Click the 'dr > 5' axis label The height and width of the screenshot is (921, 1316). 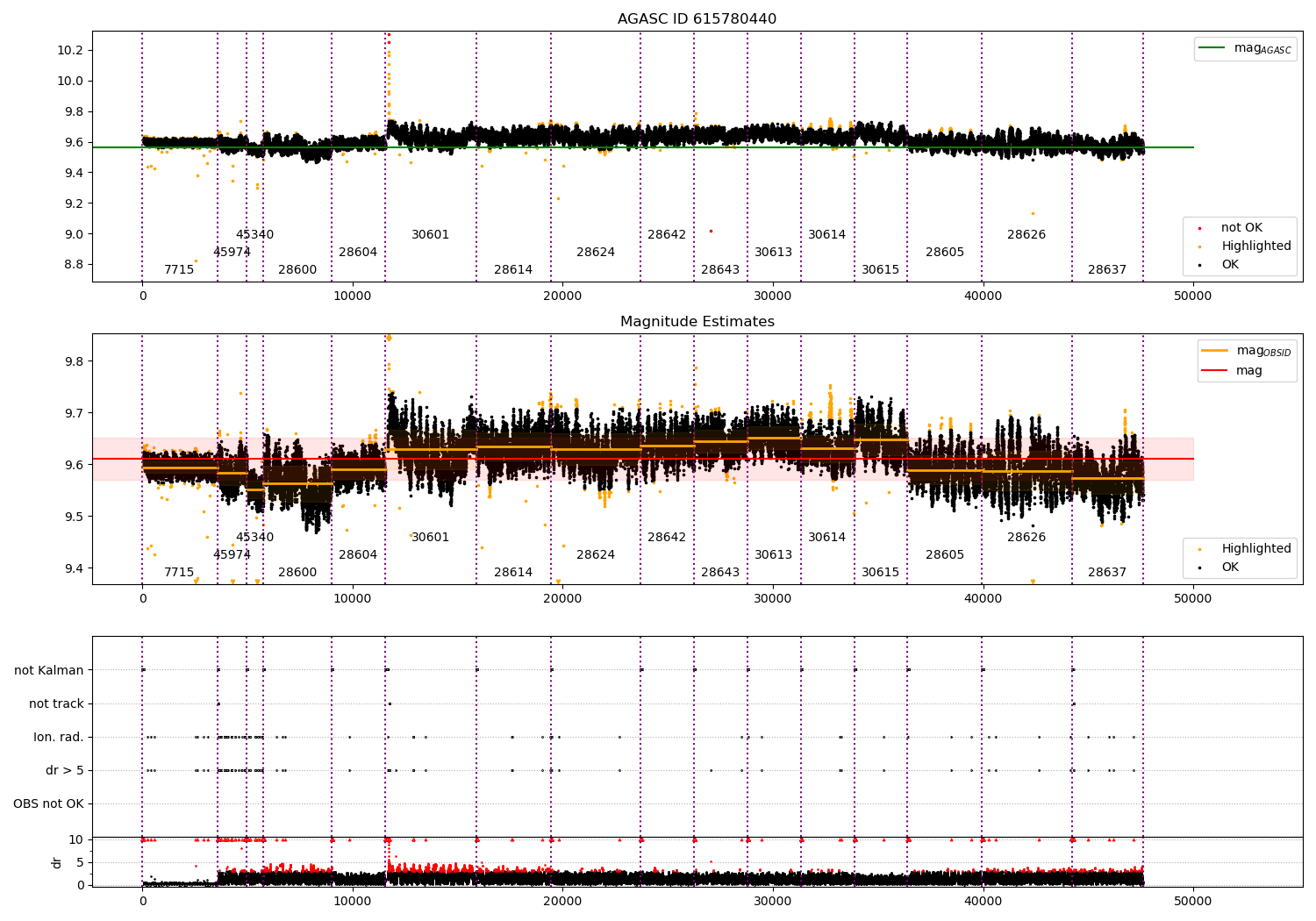[x=65, y=771]
